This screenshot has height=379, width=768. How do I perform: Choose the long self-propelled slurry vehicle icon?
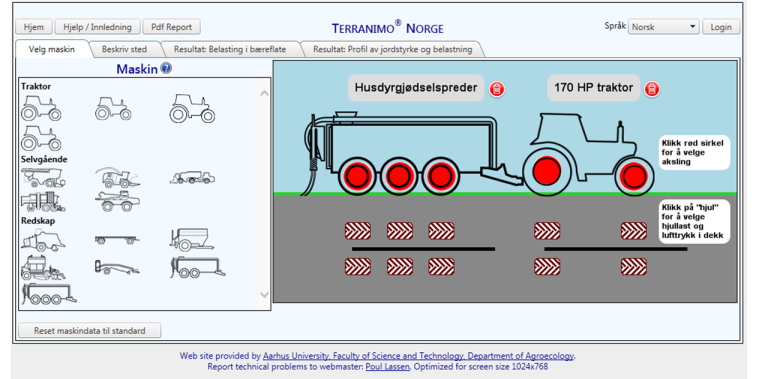click(x=192, y=177)
